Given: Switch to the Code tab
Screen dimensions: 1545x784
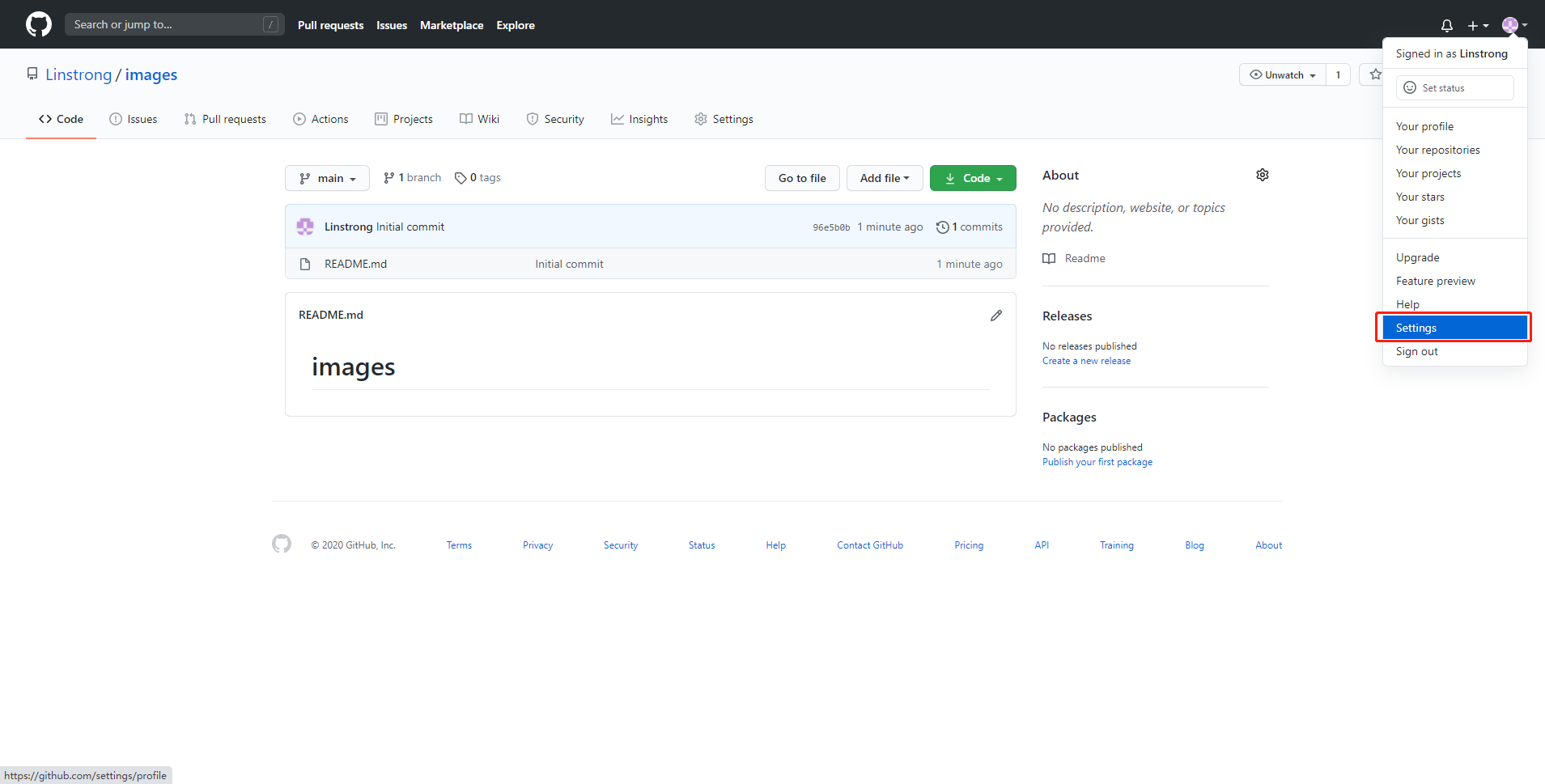Looking at the screenshot, I should point(61,119).
